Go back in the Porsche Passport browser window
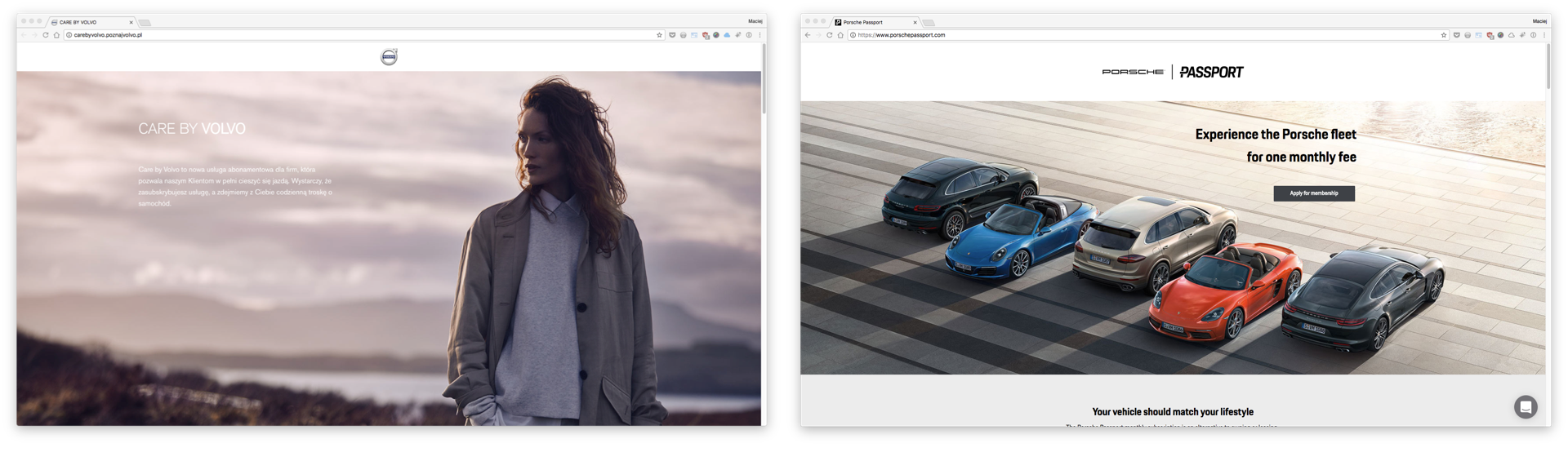Screen dimensions: 1568x461 tap(808, 35)
